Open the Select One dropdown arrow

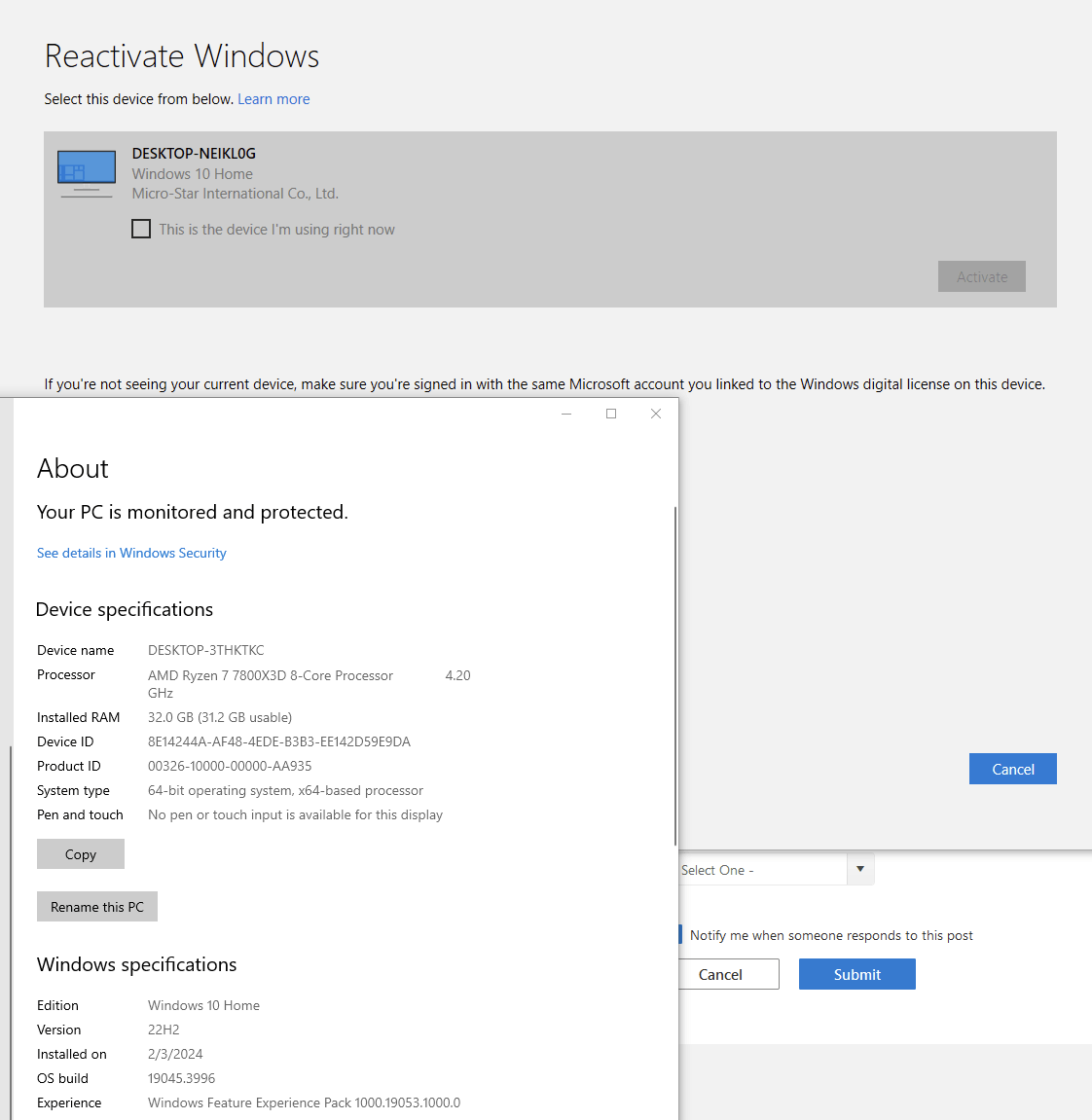pos(860,869)
